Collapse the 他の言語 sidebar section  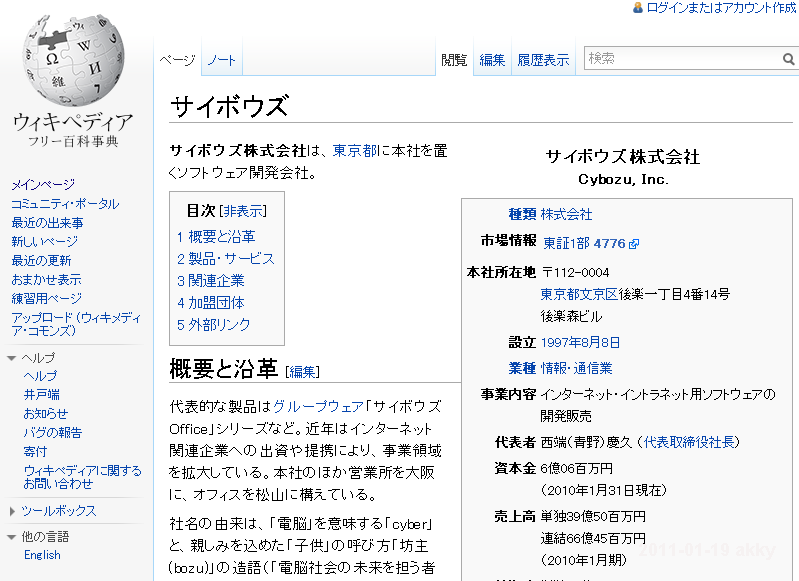tap(12, 537)
